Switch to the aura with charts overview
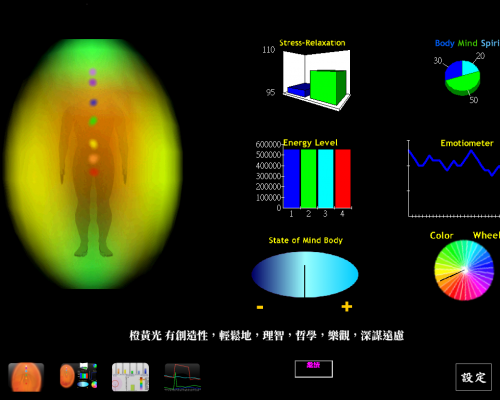The image size is (500, 400). coord(78,376)
